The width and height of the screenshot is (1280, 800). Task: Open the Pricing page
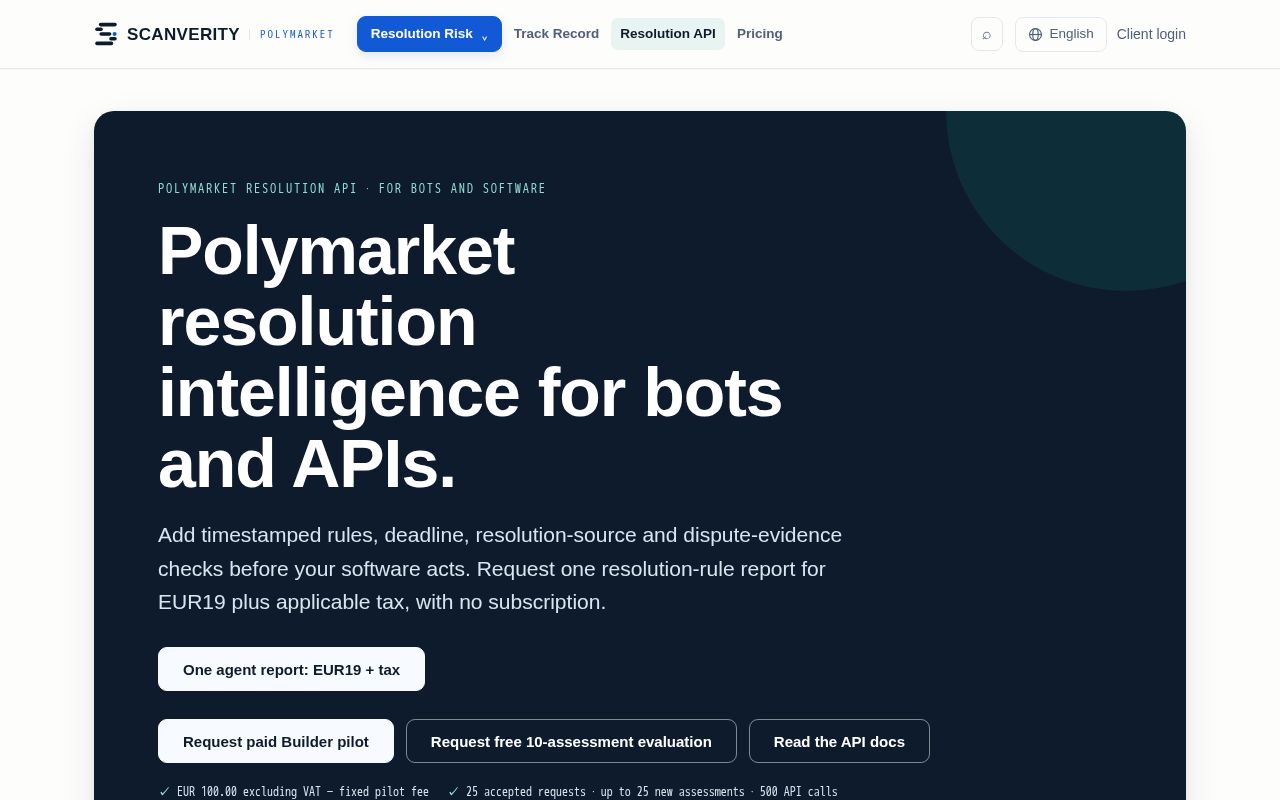click(x=760, y=34)
